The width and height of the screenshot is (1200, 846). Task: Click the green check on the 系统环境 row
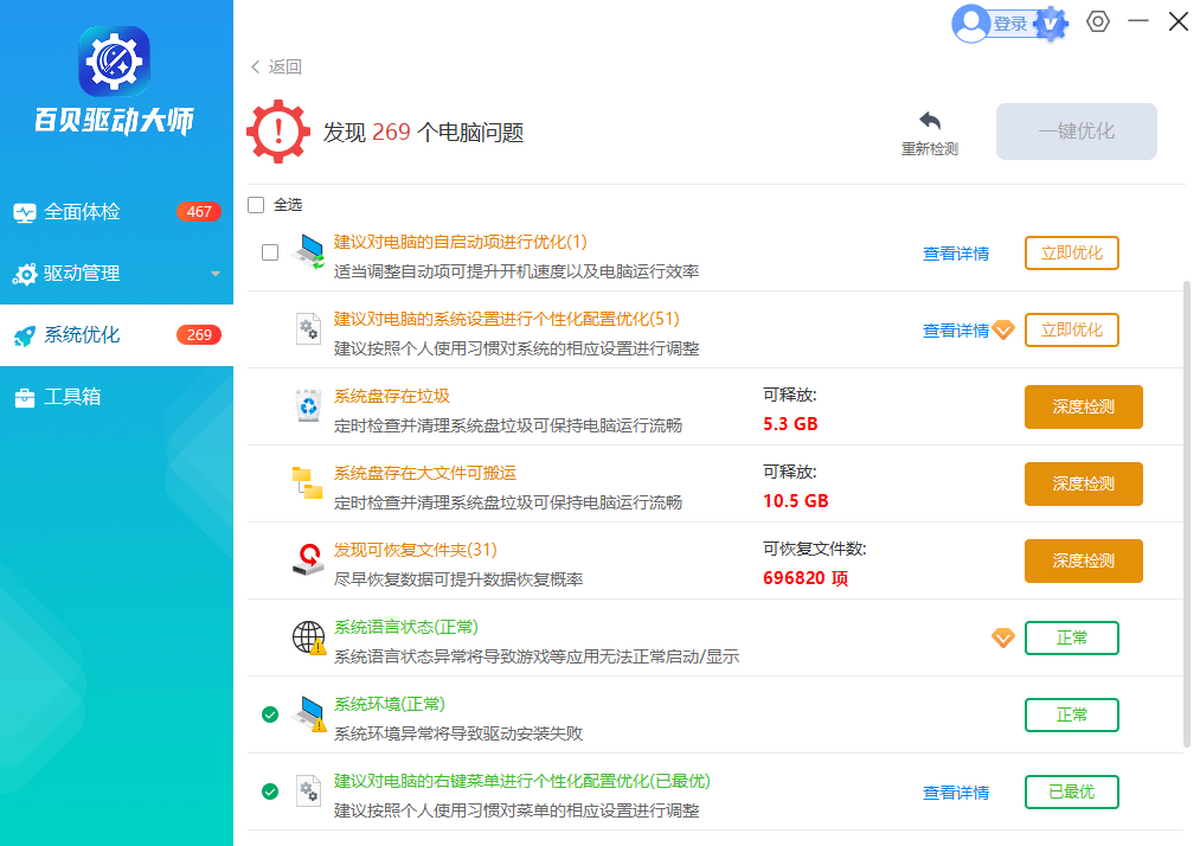tap(269, 714)
